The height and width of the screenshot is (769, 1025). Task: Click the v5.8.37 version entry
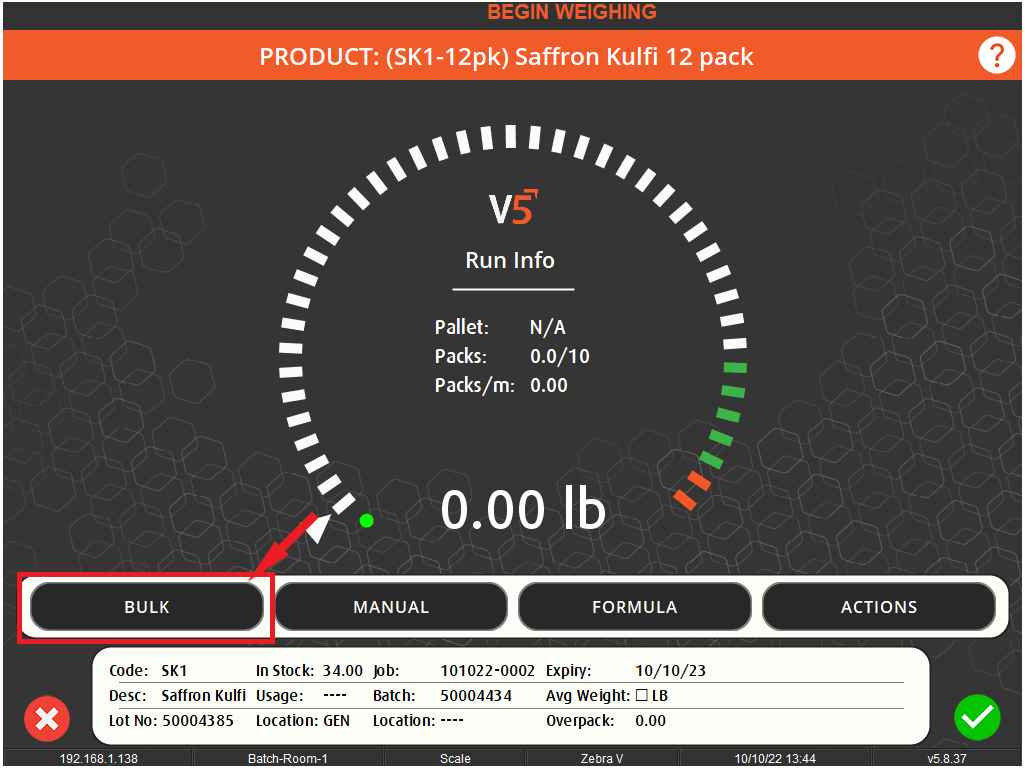947,759
